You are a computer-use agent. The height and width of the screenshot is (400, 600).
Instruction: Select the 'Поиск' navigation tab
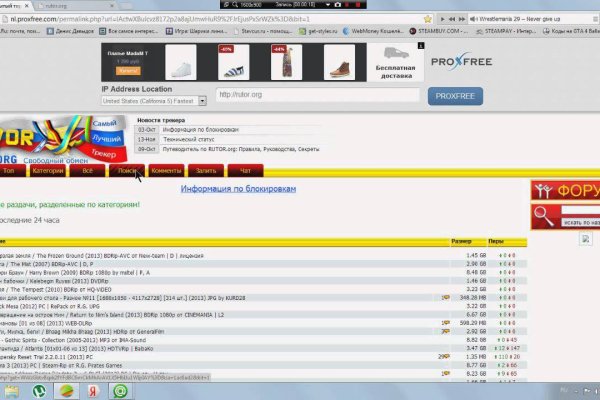(x=127, y=171)
